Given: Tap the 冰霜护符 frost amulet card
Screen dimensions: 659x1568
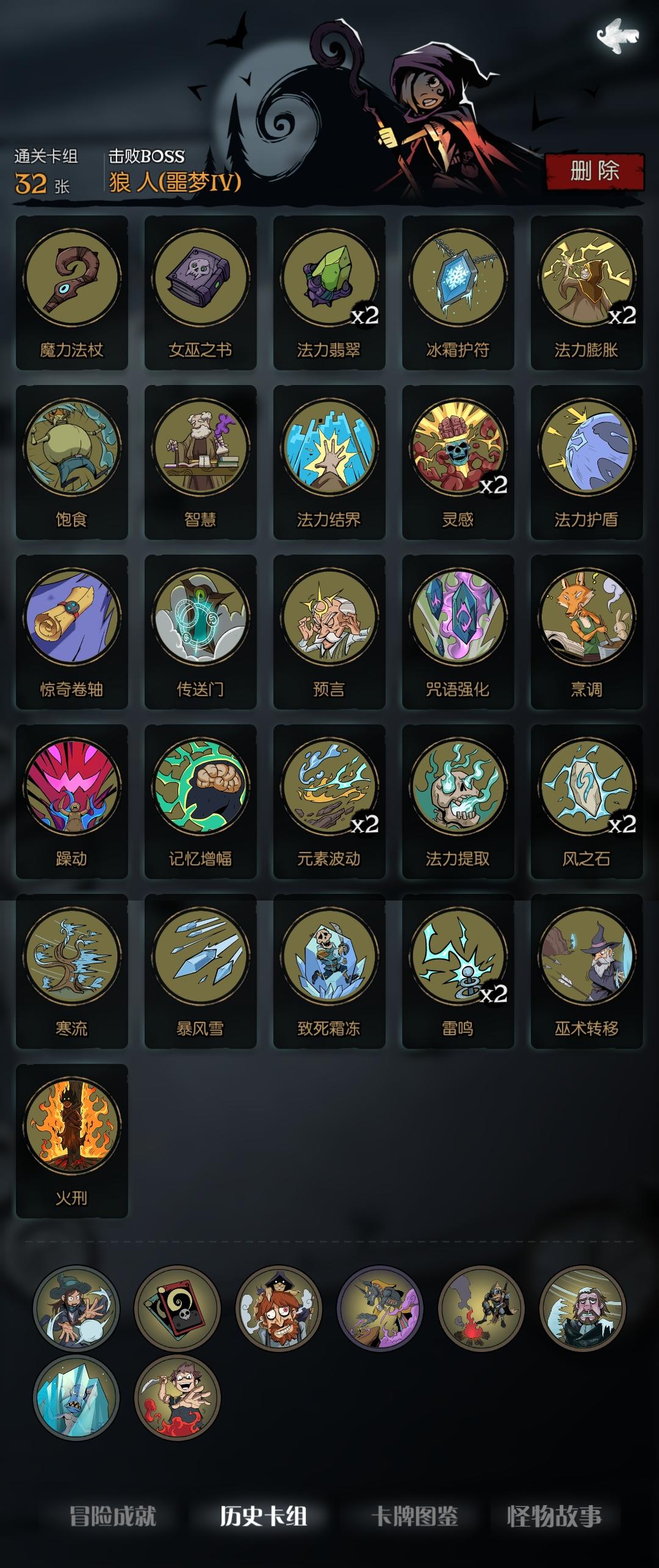Looking at the screenshot, I should coord(458,293).
